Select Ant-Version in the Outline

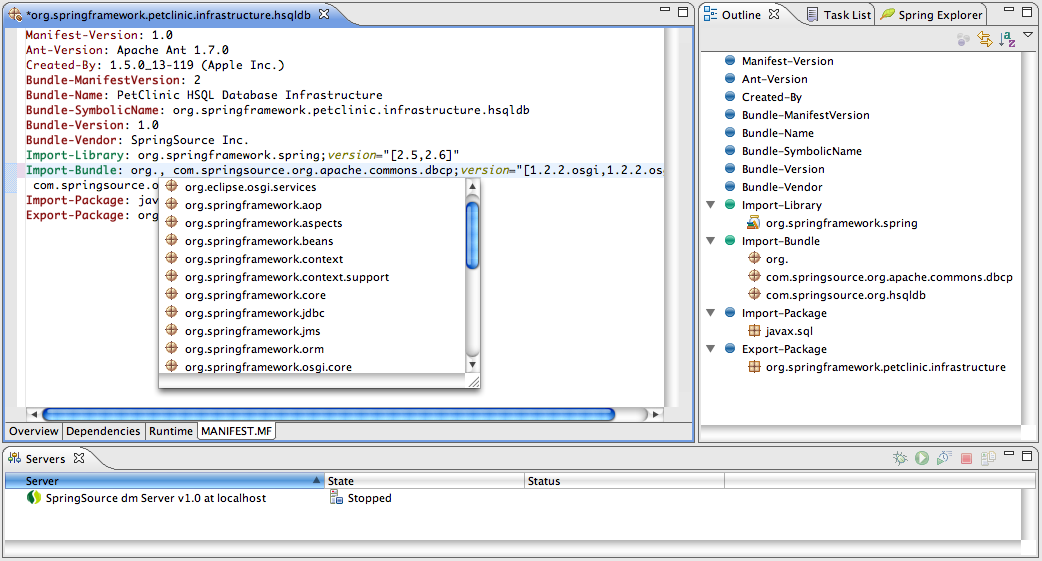tap(775, 79)
